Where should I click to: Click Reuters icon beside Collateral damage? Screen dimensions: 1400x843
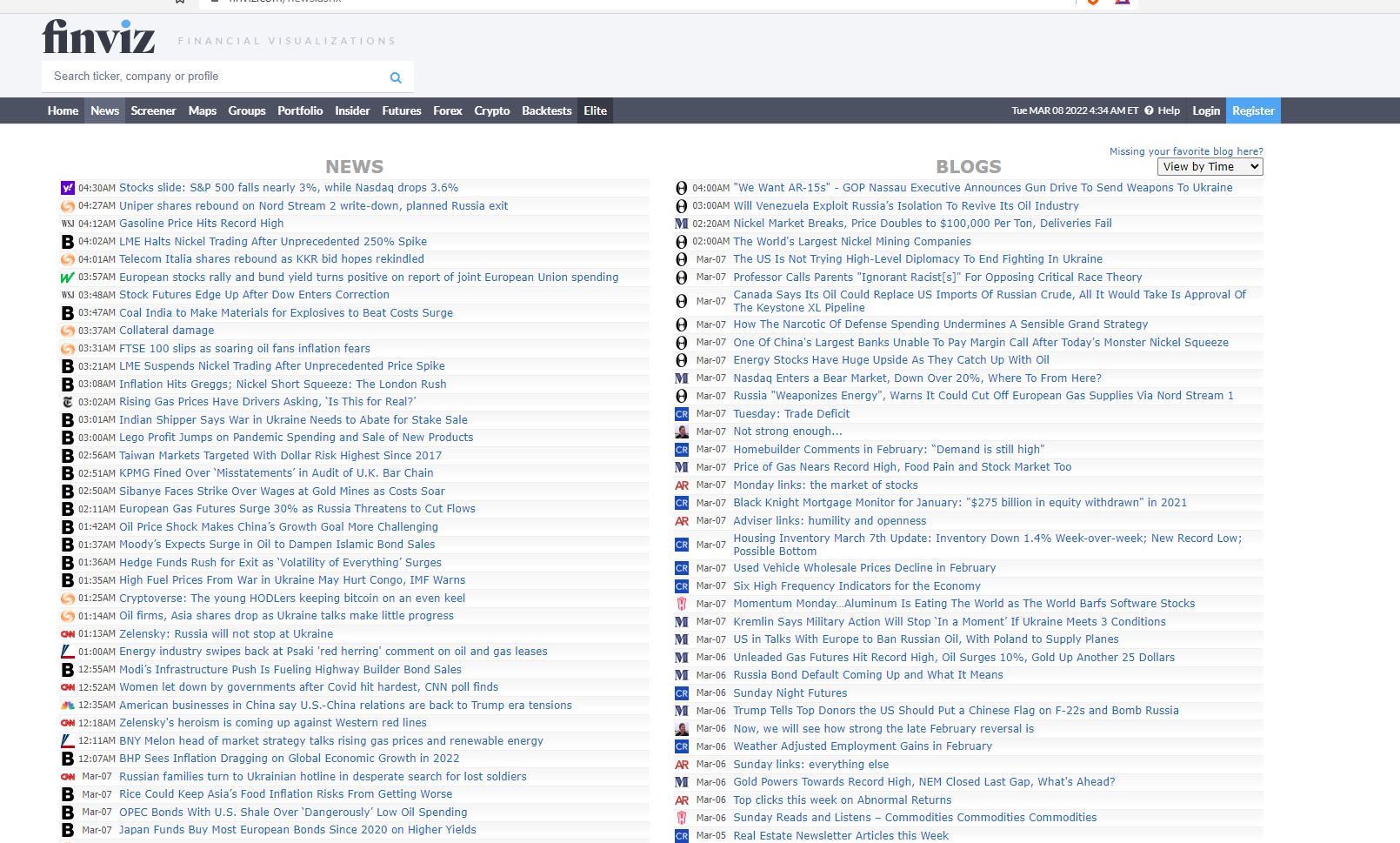point(68,331)
